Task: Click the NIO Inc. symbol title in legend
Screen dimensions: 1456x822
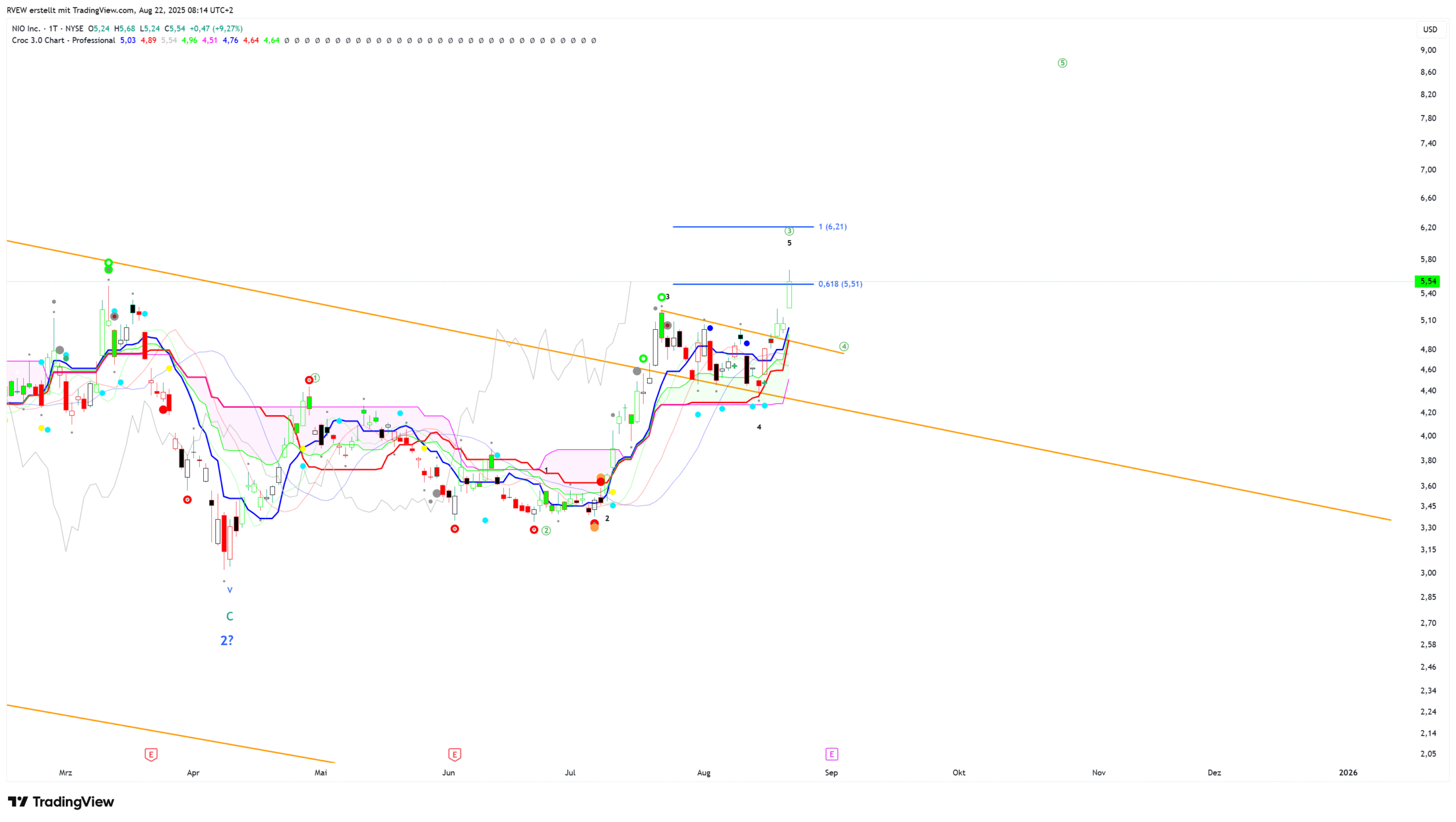Action: pyautogui.click(x=26, y=29)
